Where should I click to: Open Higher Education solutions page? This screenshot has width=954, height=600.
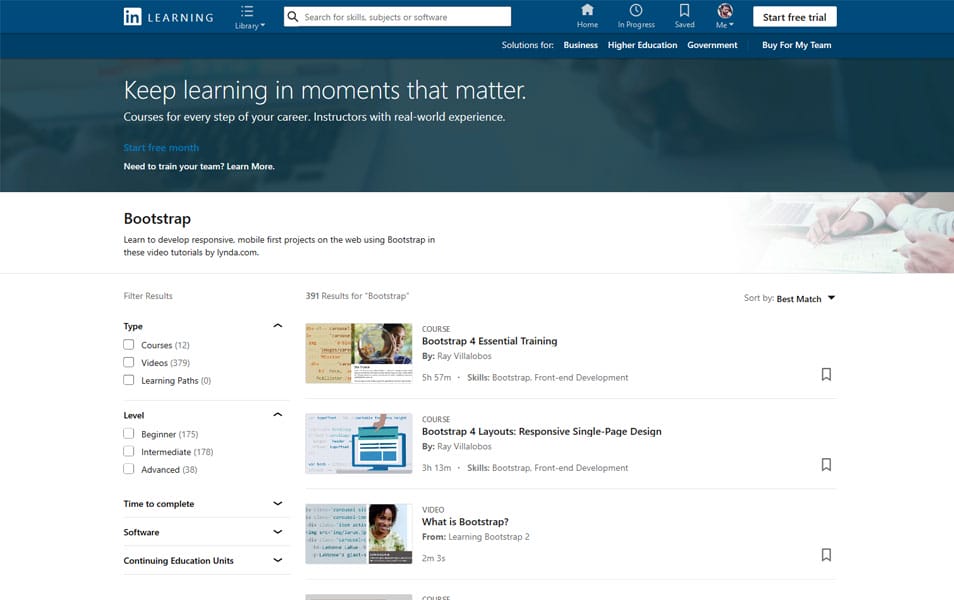642,45
